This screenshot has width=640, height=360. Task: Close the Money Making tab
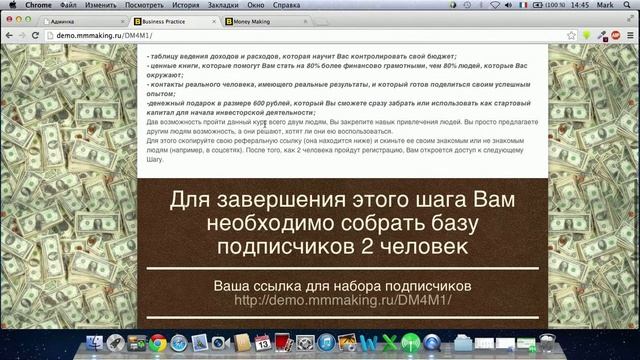pos(305,21)
